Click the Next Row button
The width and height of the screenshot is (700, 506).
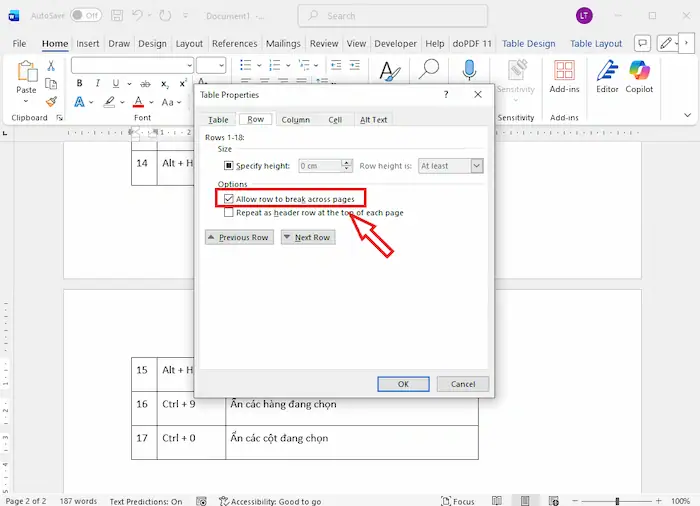tap(307, 237)
